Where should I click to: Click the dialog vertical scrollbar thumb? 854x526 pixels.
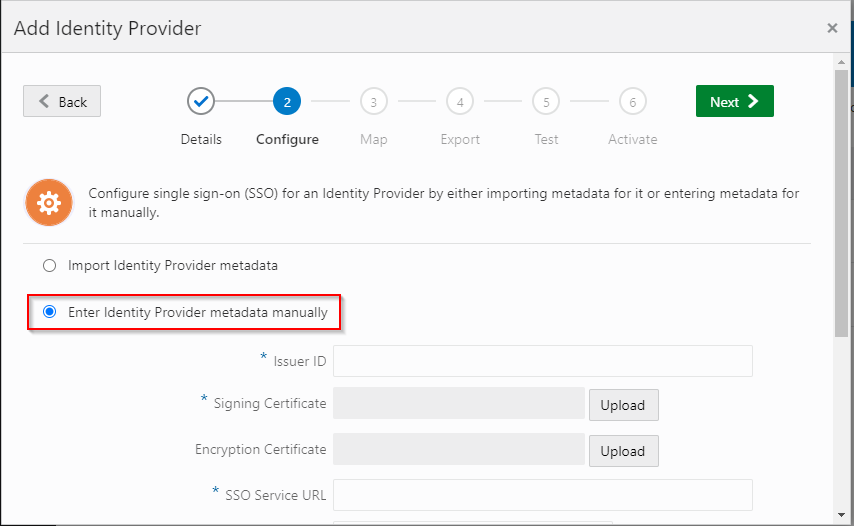pyautogui.click(x=841, y=200)
